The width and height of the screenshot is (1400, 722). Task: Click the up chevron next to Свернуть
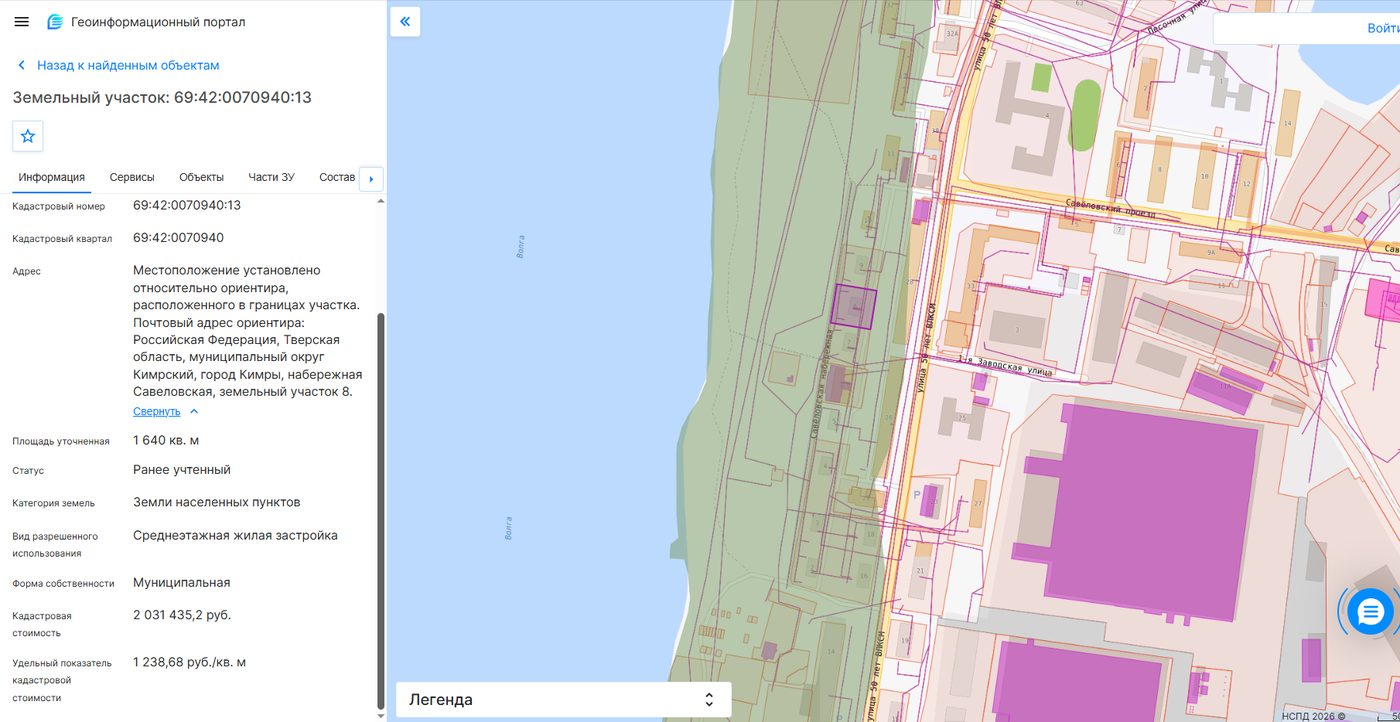point(194,411)
